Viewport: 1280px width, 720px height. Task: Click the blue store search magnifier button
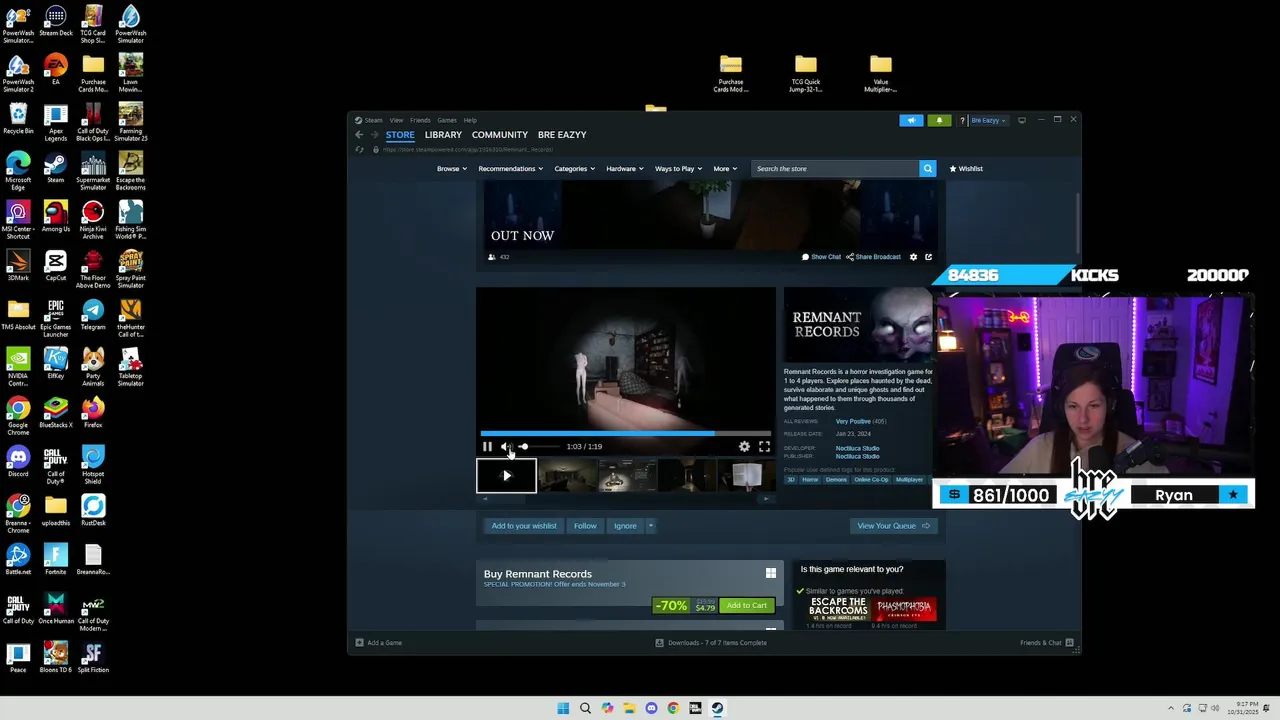928,169
